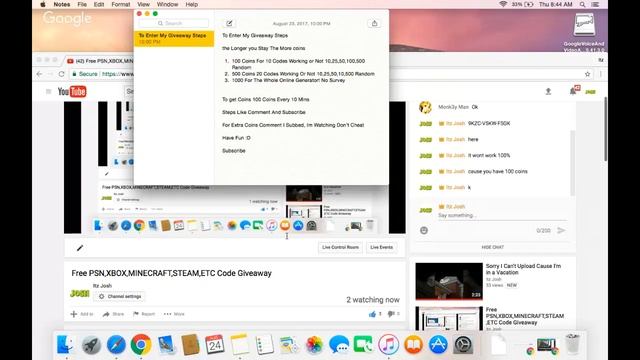This screenshot has width=640, height=360.
Task: Report the video
Action: 144,314
